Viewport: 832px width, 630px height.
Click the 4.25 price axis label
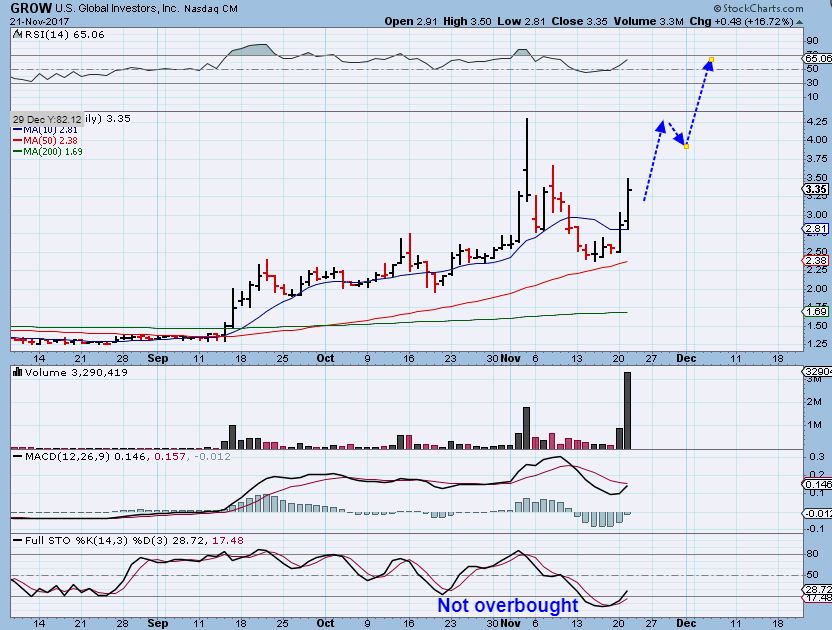[x=817, y=122]
